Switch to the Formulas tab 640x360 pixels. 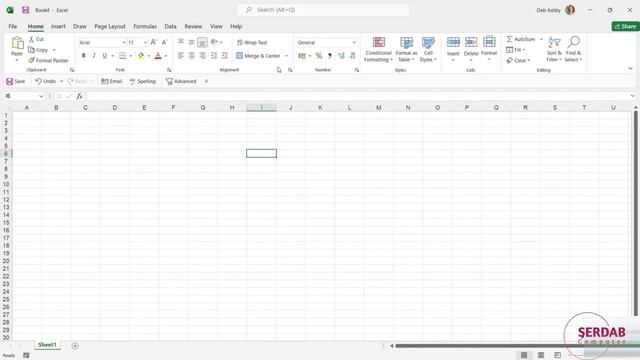[145, 26]
